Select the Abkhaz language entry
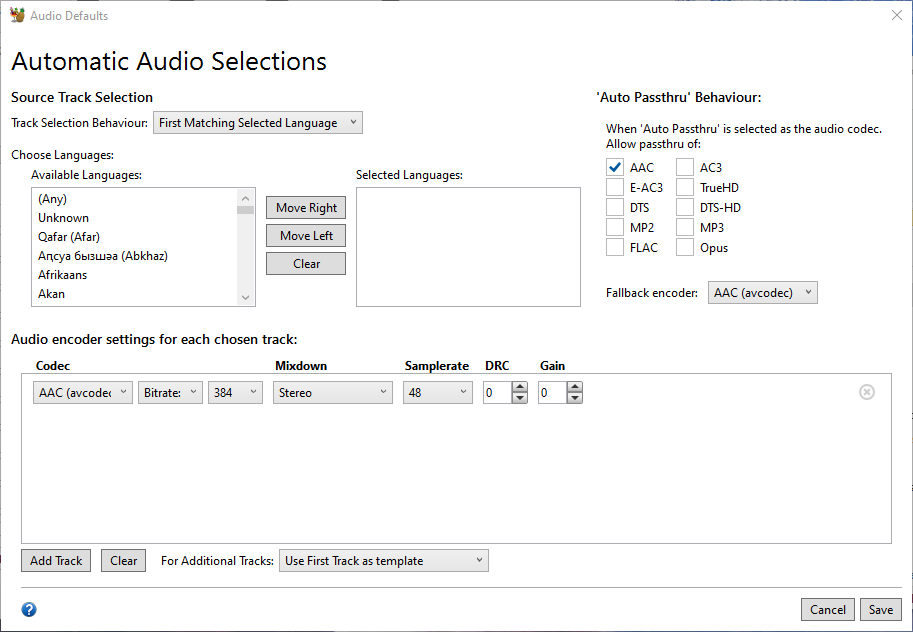Screen dimensions: 913x632 tap(135, 256)
